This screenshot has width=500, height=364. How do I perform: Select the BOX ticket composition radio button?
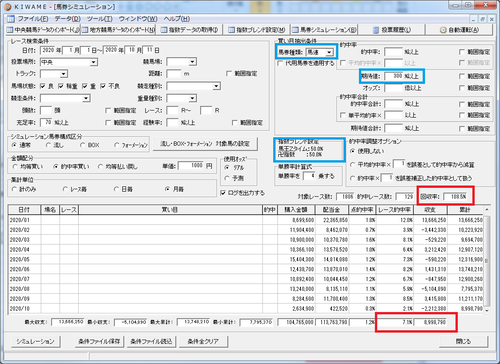click(82, 145)
